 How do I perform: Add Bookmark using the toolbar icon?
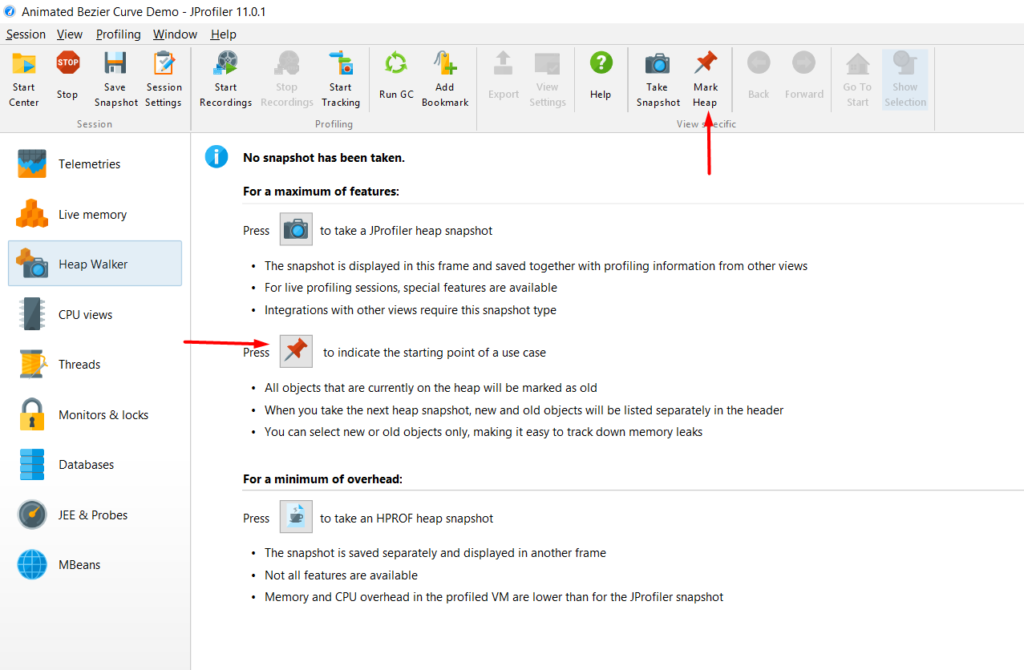pos(445,66)
